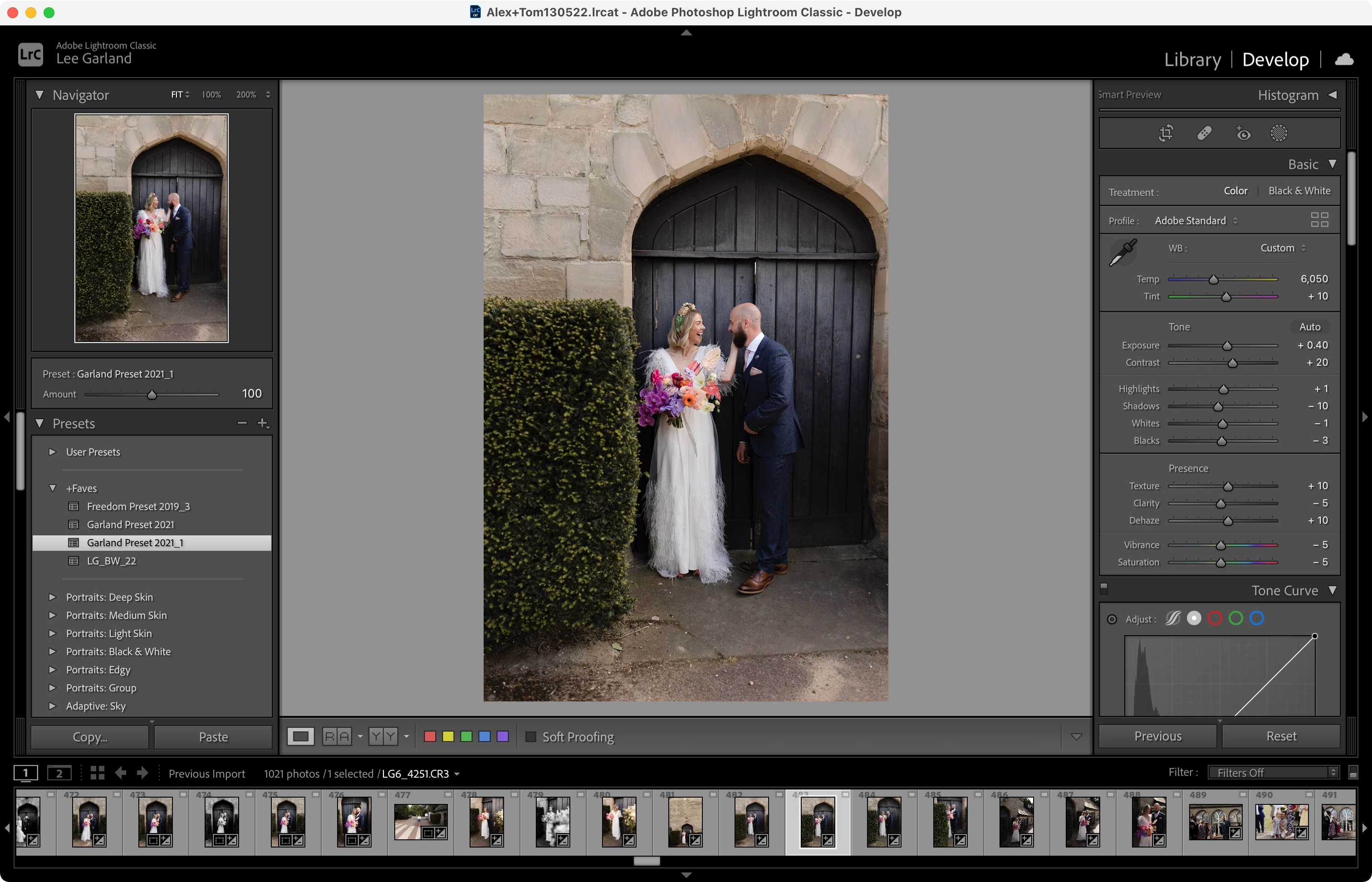1372x882 pixels.
Task: Click the purple color label swatch
Action: point(503,736)
